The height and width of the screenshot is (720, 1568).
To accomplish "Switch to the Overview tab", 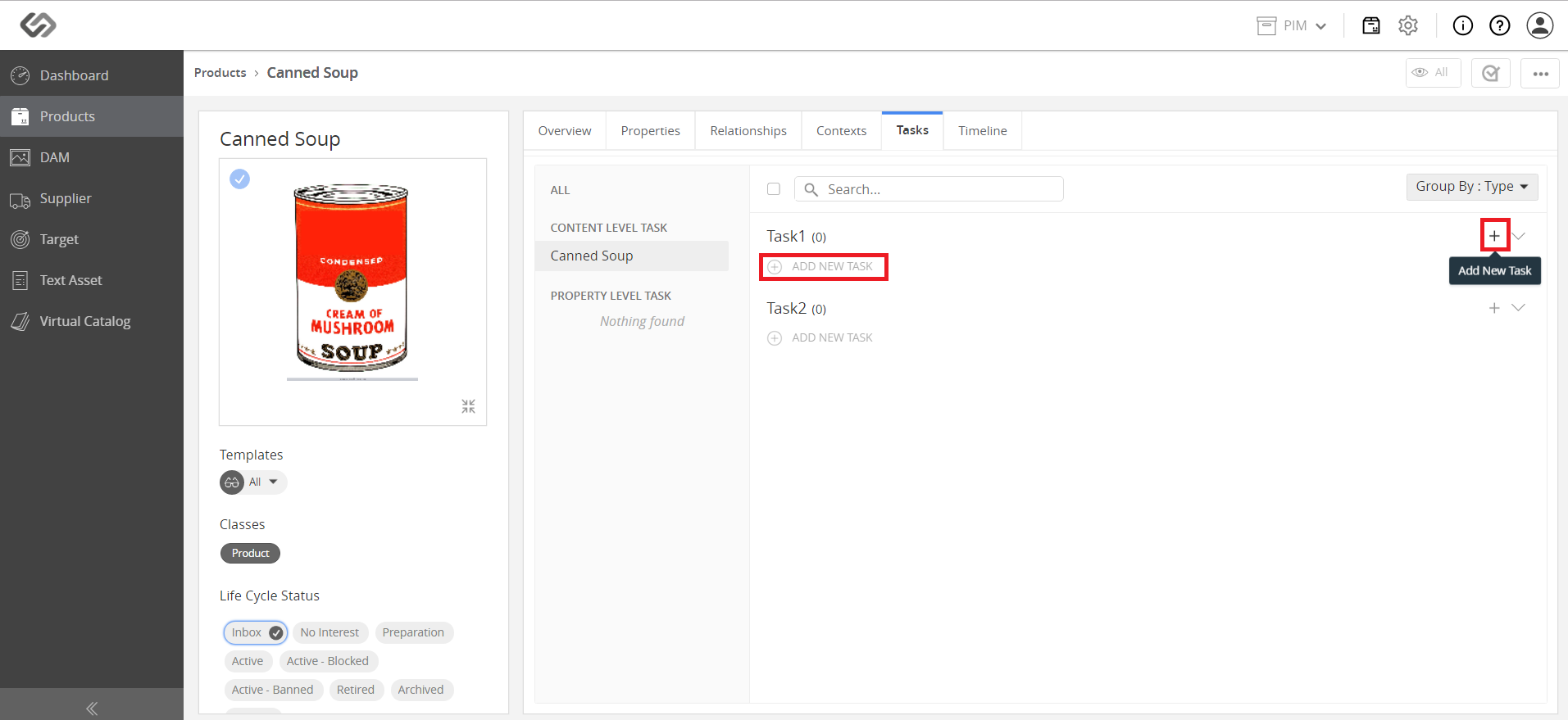I will [565, 131].
